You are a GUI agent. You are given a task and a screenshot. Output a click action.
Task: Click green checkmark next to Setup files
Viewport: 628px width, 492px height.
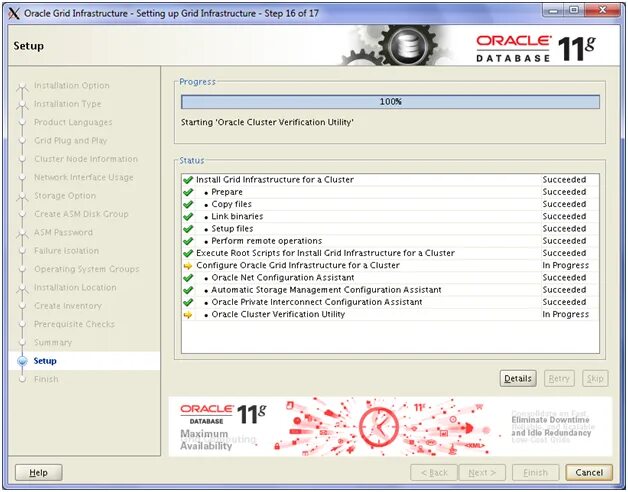188,229
